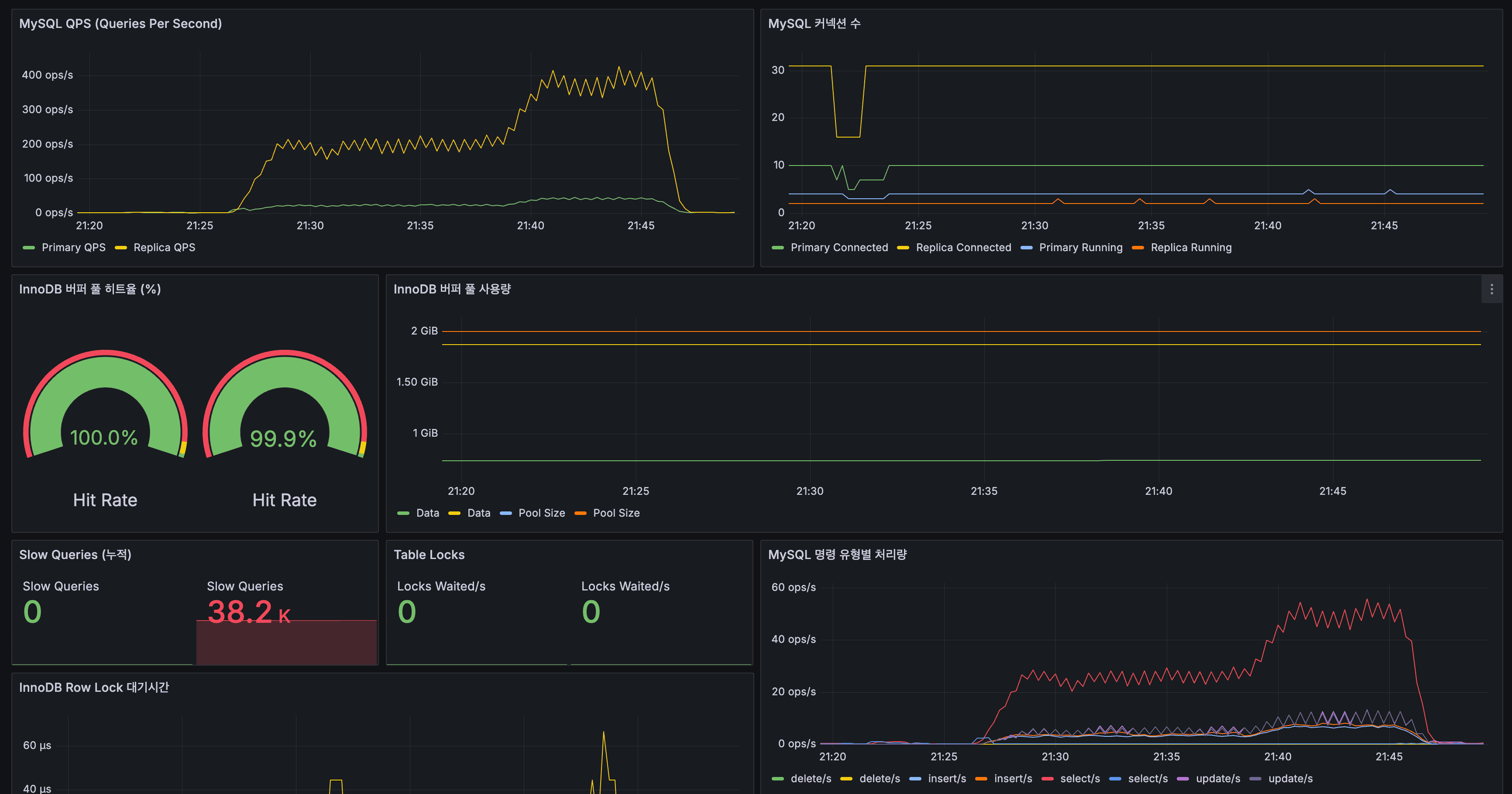Open the Table Locks panel title menu
Viewport: 1512px width, 794px height.
(429, 554)
